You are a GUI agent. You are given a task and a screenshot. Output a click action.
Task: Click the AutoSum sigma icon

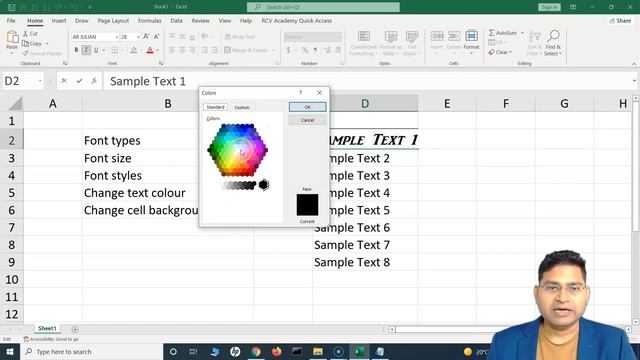tap(491, 33)
